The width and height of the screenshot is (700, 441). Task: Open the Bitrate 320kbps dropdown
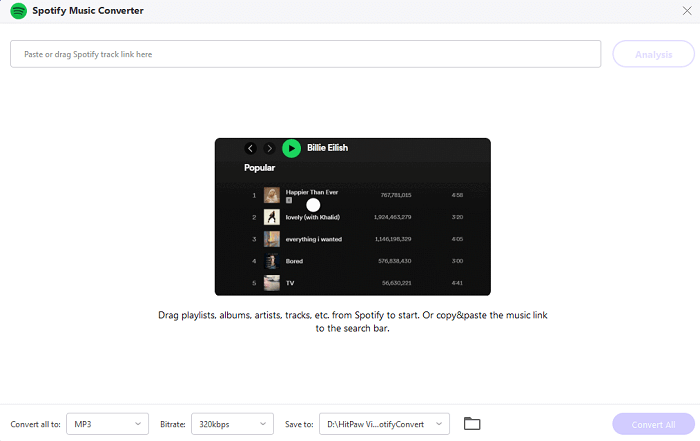click(232, 424)
